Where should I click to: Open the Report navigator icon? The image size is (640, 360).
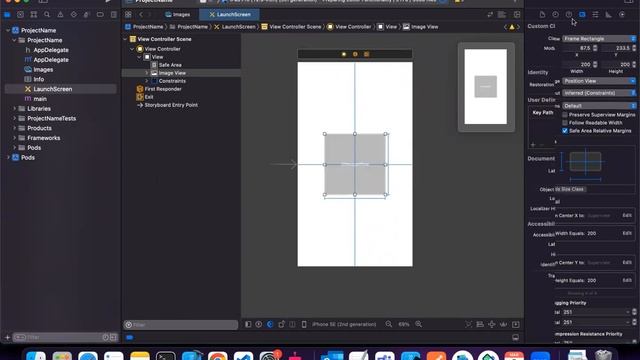(x=113, y=15)
